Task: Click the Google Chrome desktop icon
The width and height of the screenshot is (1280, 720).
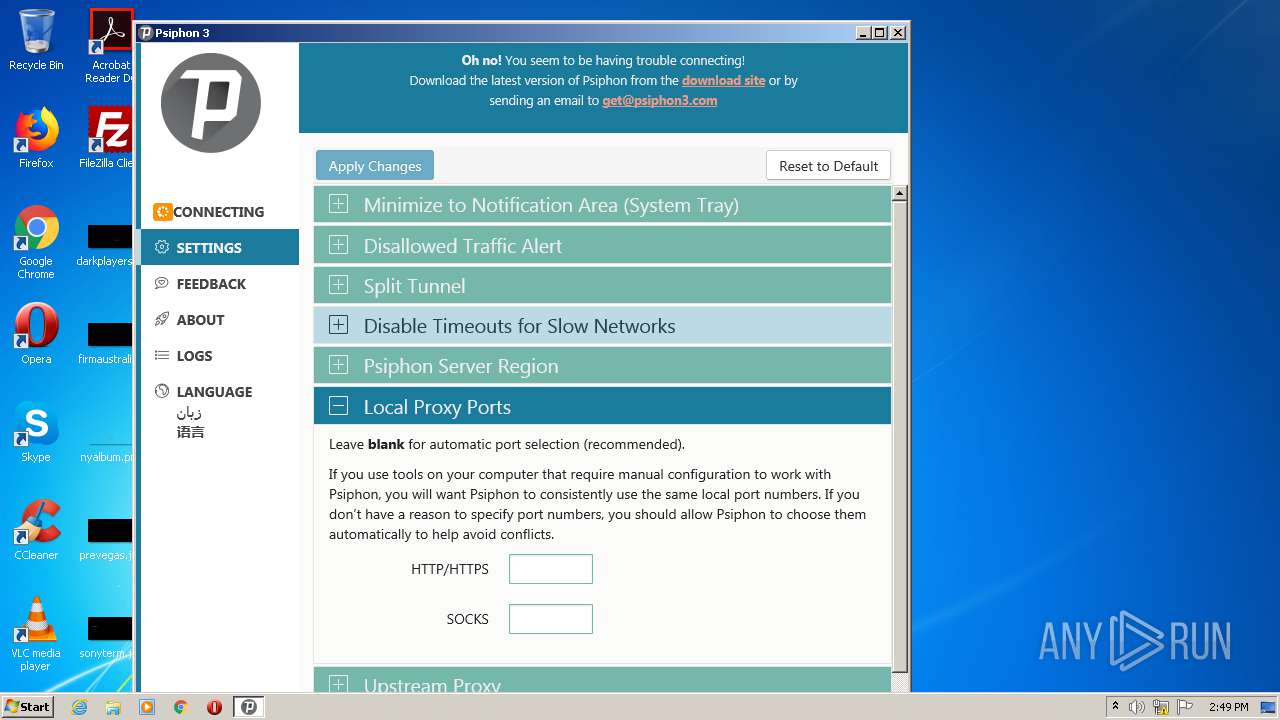Action: 36,242
